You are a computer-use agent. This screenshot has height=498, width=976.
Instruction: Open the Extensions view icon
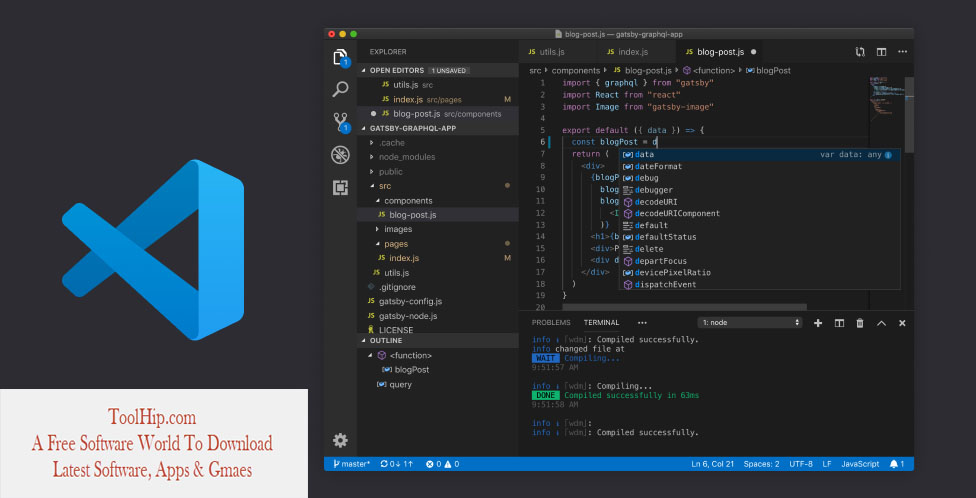click(x=340, y=188)
